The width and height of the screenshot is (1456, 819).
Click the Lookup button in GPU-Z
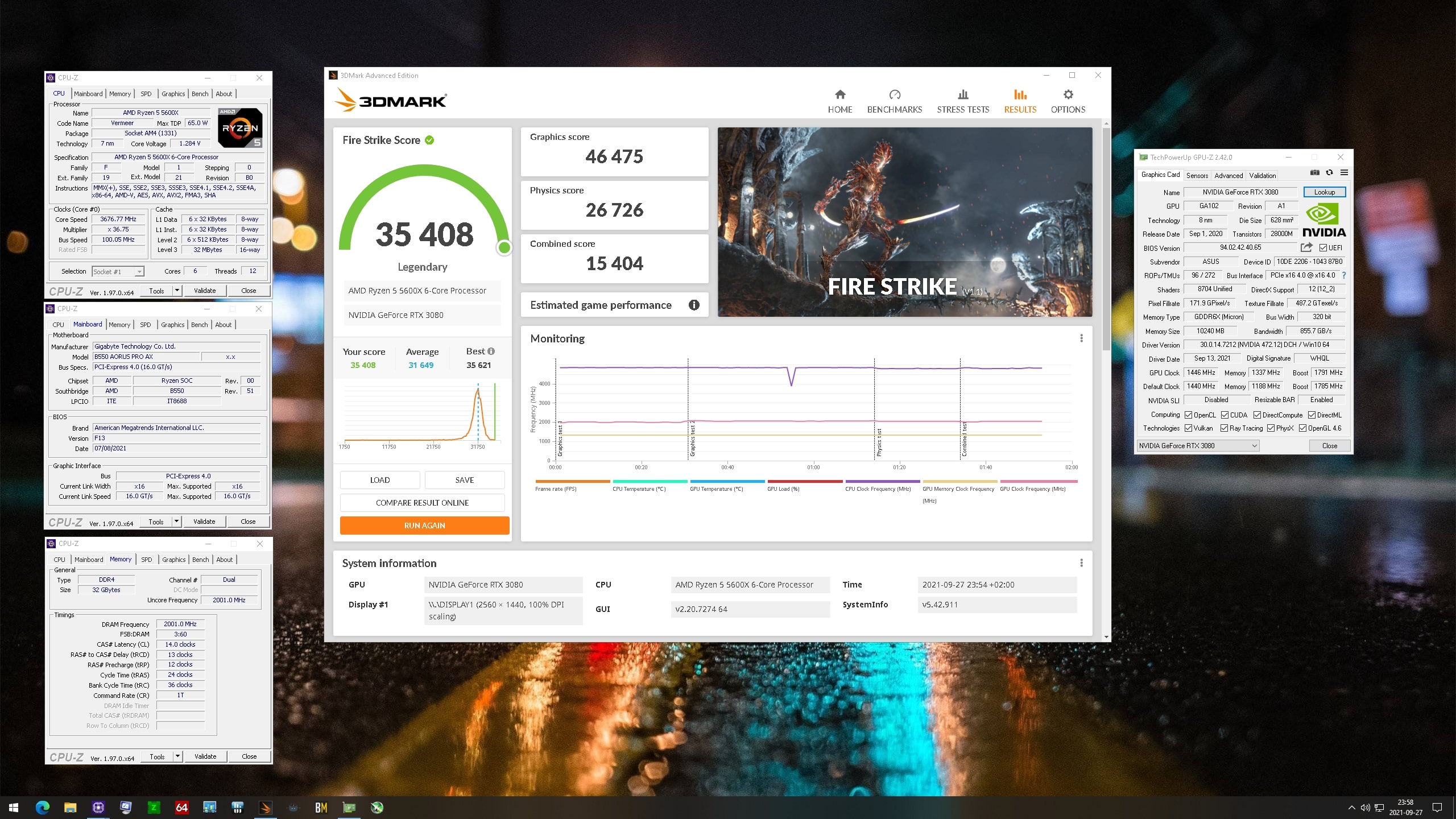pos(1325,192)
